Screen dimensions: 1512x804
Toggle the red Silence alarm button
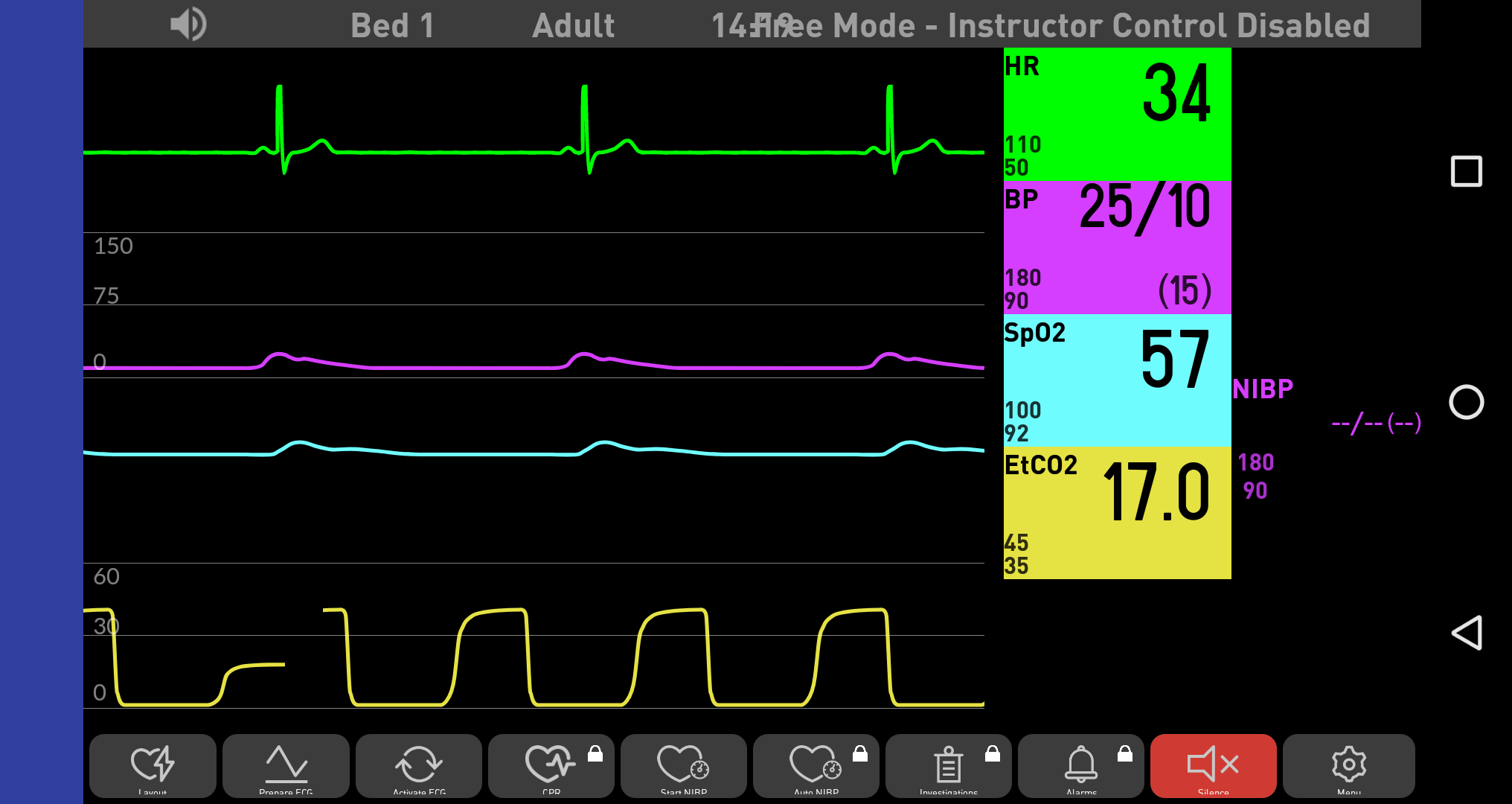(1213, 765)
